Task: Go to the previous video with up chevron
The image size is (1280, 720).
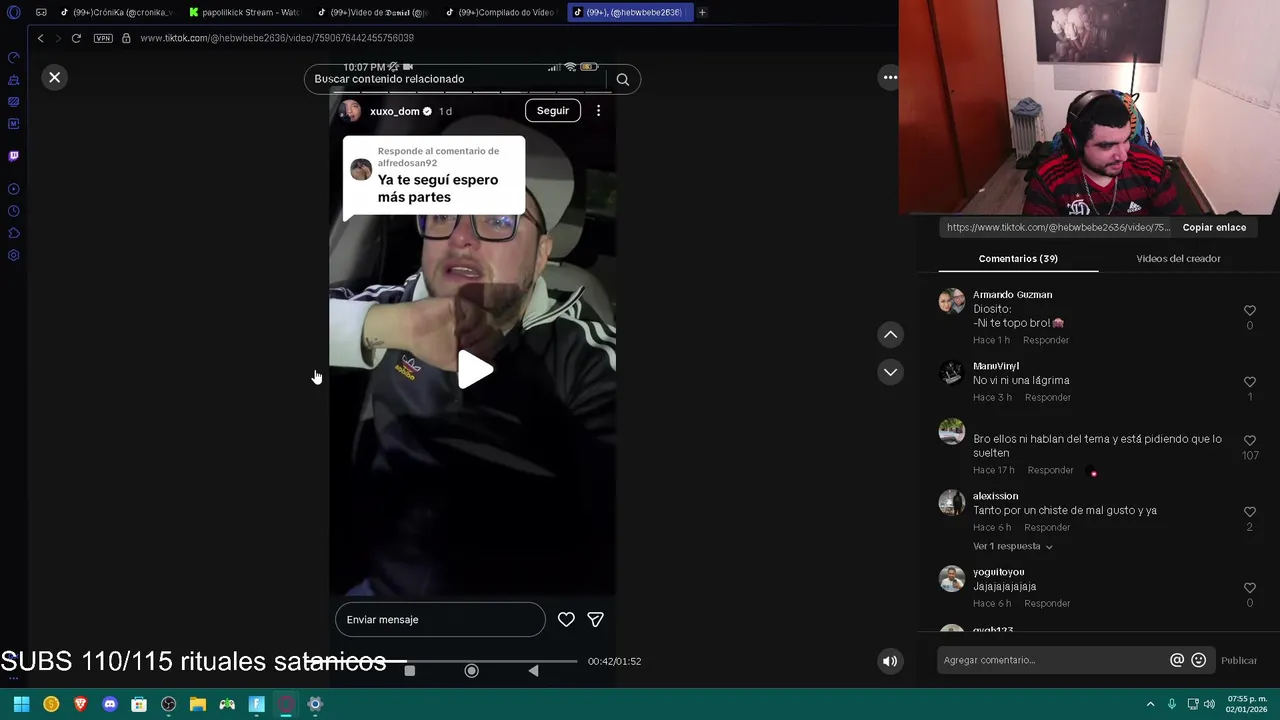Action: [890, 335]
